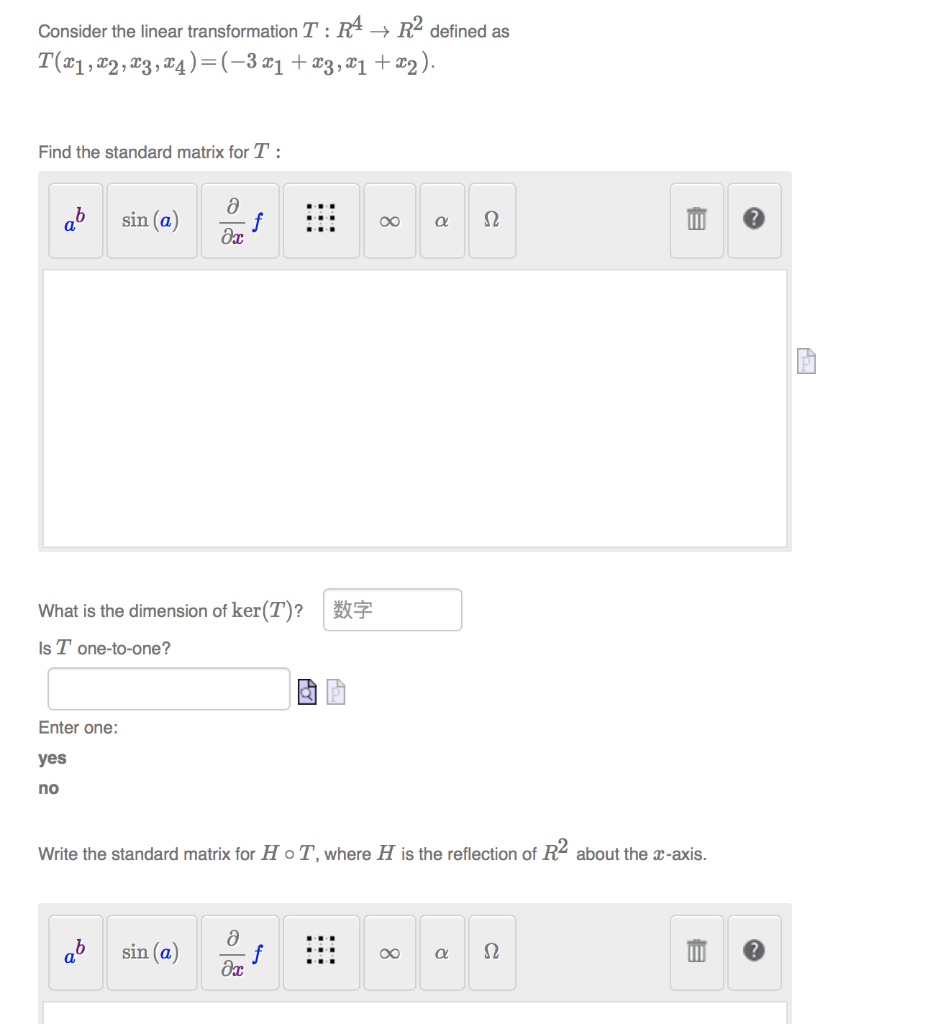Insert an exponent using the a^b icon

pyautogui.click(x=74, y=220)
